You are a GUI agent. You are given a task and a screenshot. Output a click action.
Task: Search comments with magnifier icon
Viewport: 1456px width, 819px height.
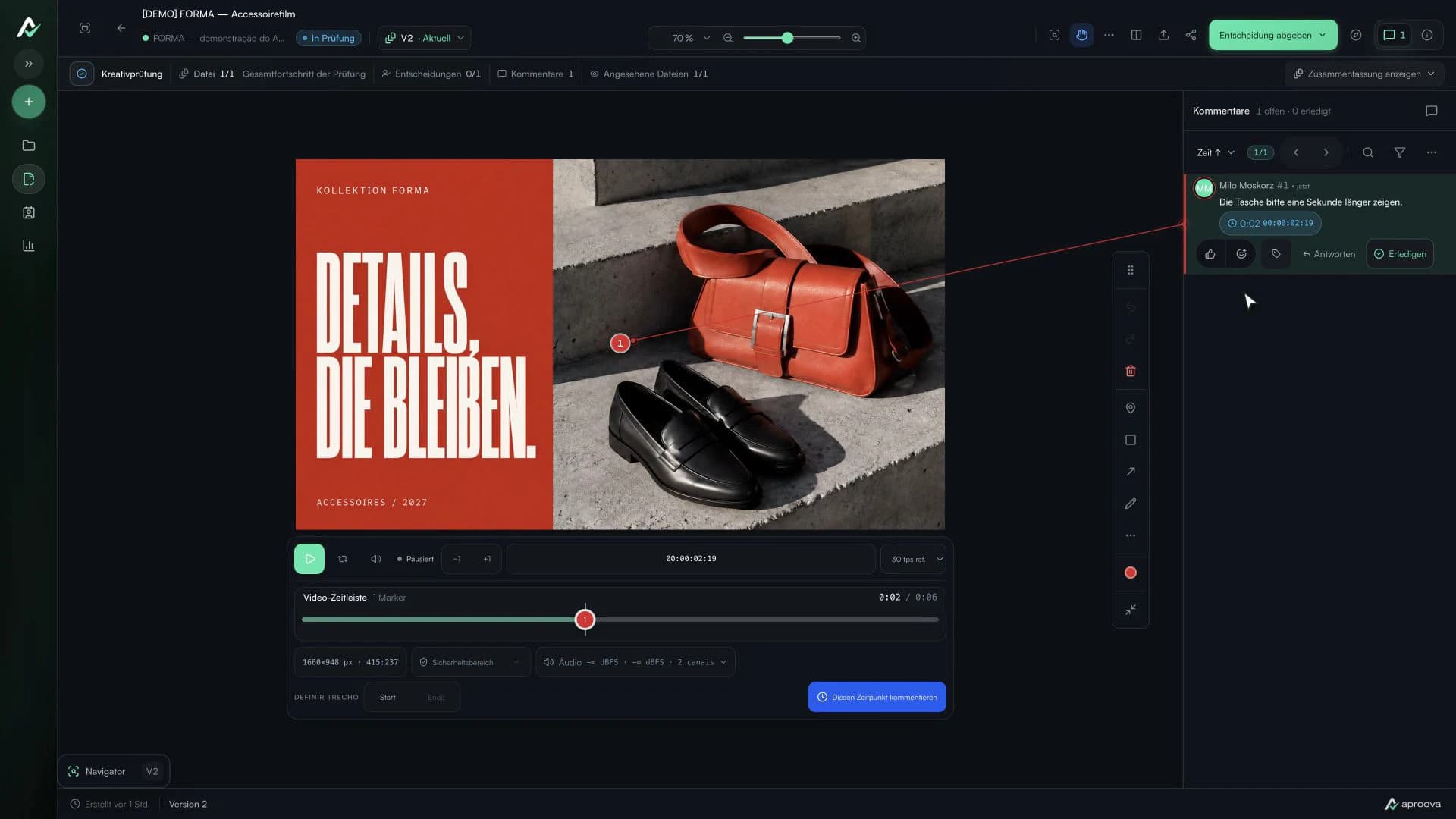tap(1367, 152)
